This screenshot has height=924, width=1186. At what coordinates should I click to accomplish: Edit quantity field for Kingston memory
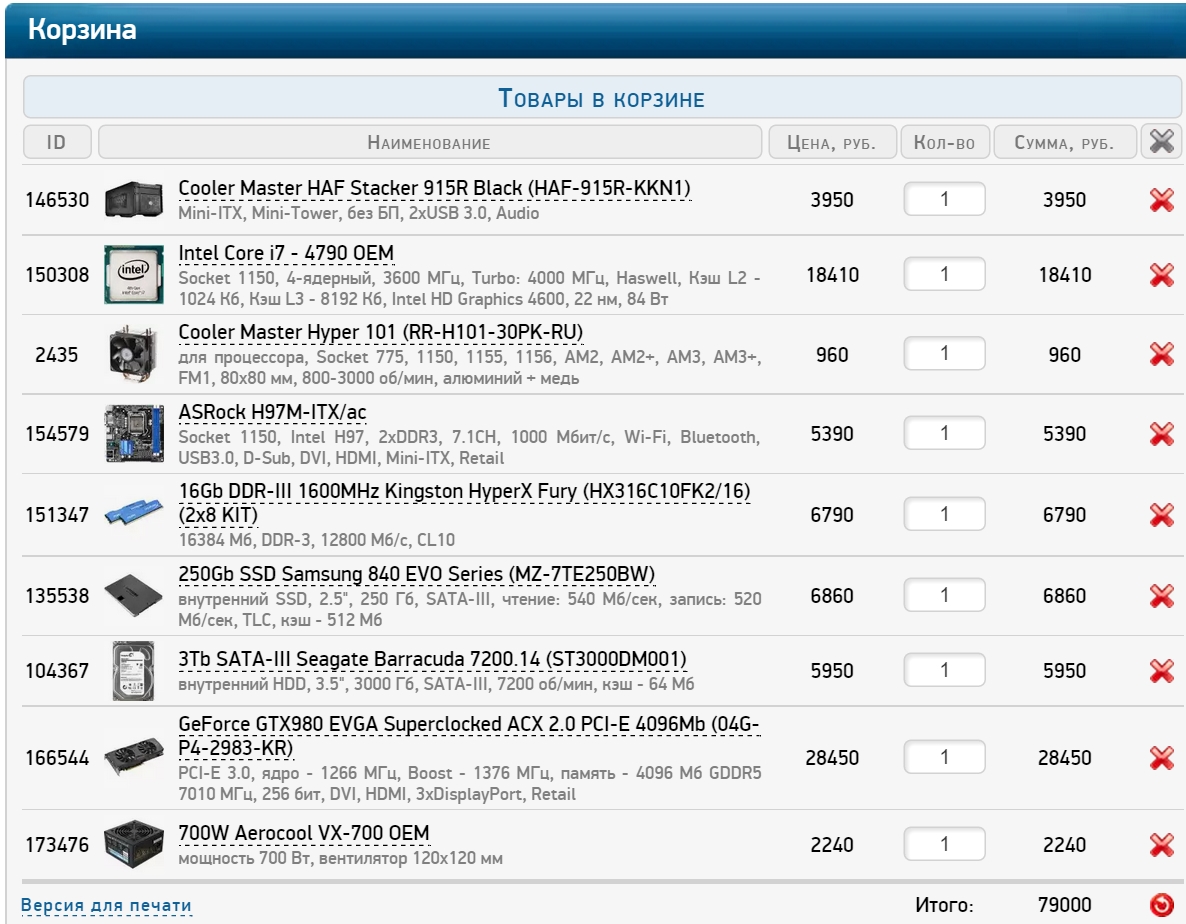point(944,514)
